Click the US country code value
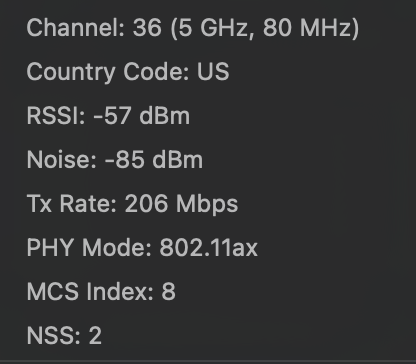 (x=213, y=72)
